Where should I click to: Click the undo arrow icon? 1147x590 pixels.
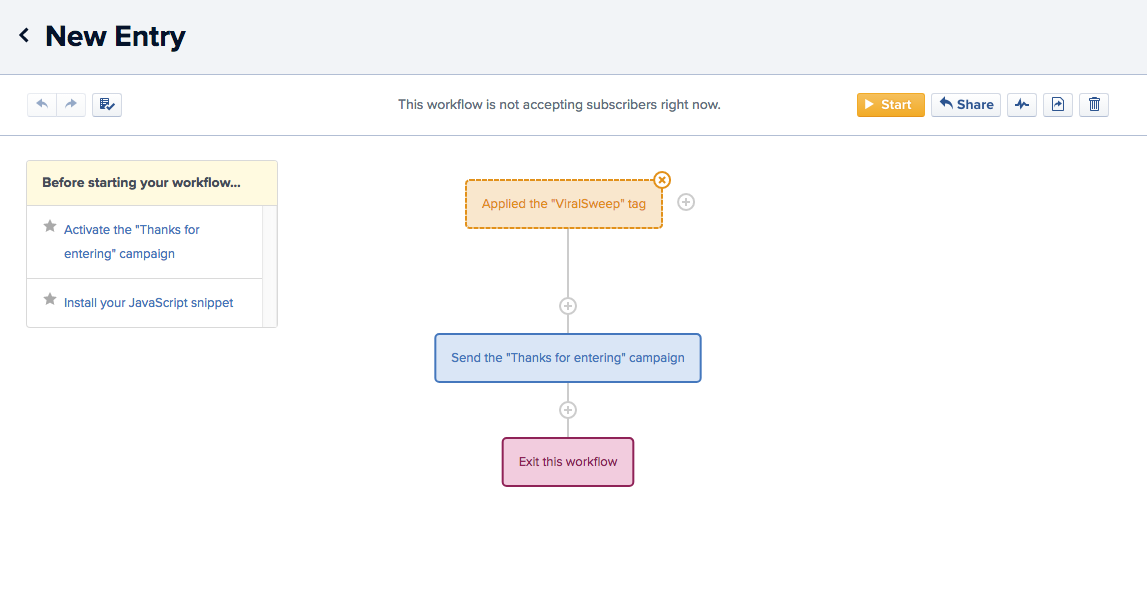pyautogui.click(x=41, y=104)
